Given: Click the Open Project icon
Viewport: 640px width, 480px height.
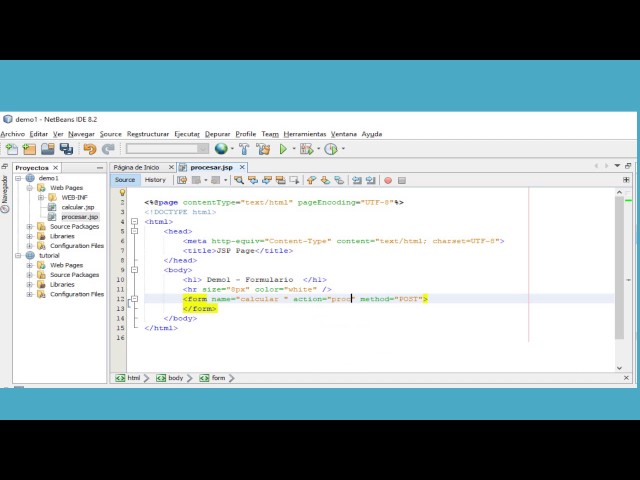Looking at the screenshot, I should [47, 149].
